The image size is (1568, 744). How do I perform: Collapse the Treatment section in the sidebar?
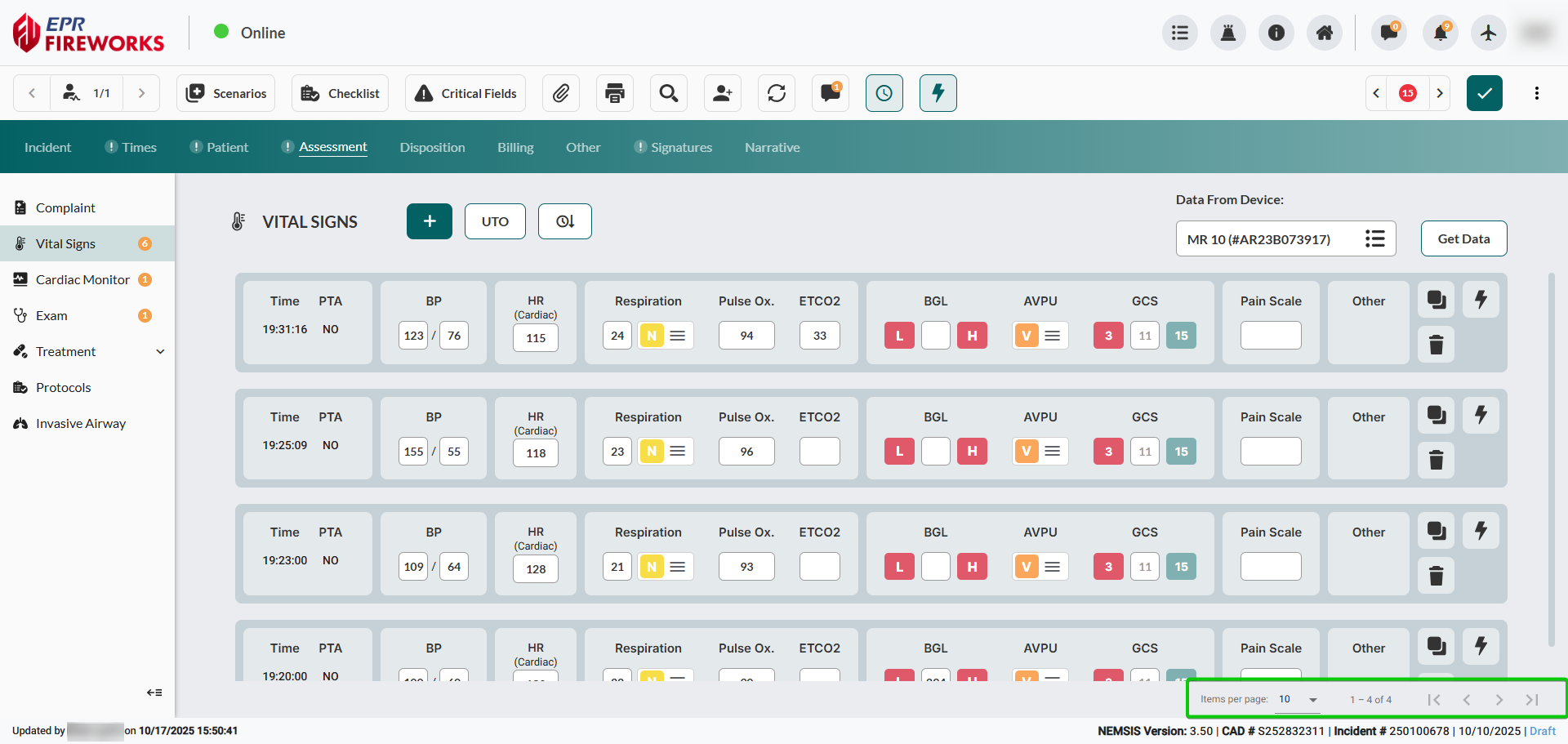click(x=160, y=351)
